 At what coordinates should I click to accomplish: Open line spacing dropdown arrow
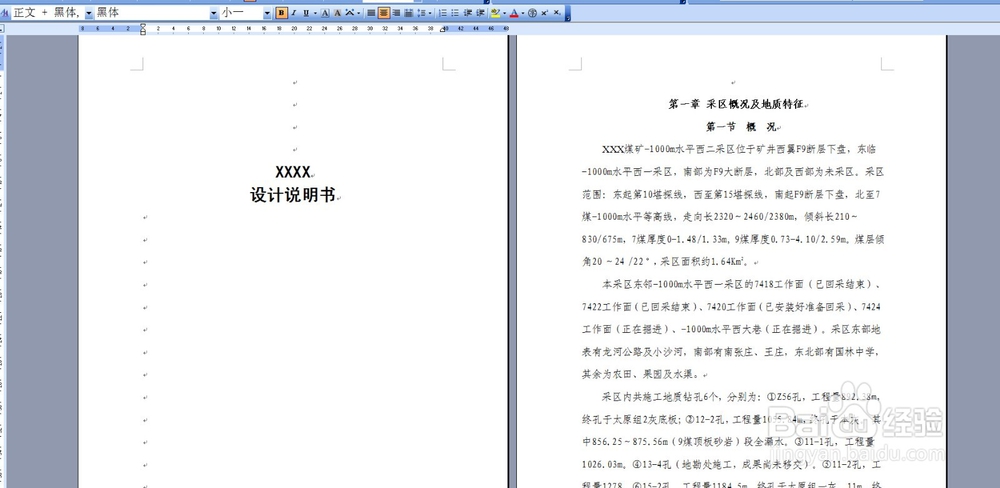point(430,13)
